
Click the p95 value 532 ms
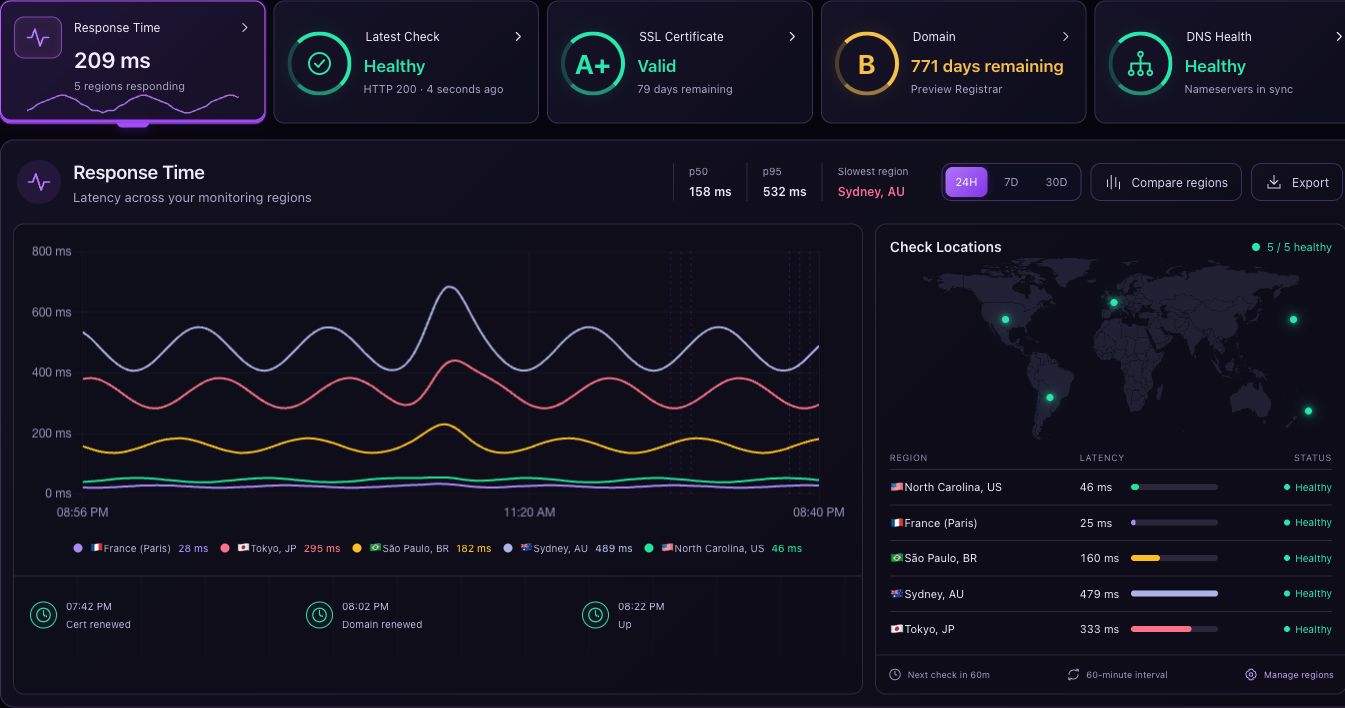(x=784, y=192)
